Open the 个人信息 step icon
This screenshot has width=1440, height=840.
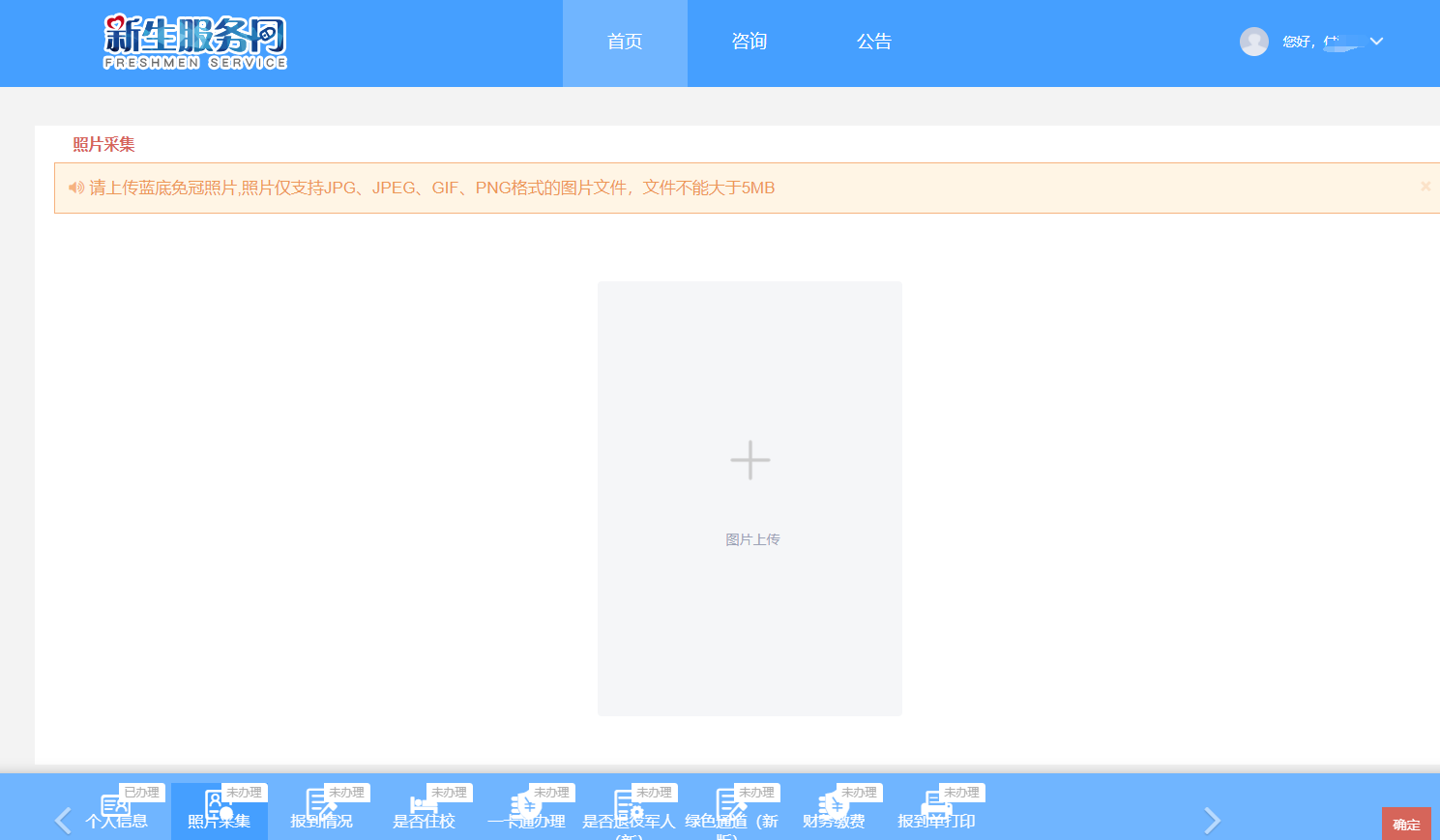(116, 804)
